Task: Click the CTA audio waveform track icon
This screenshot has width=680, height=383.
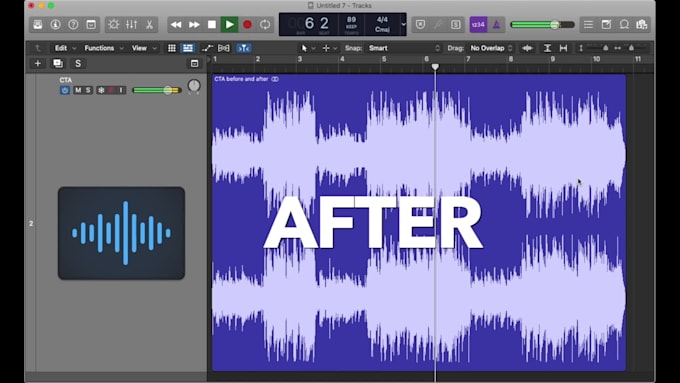Action: coord(121,233)
